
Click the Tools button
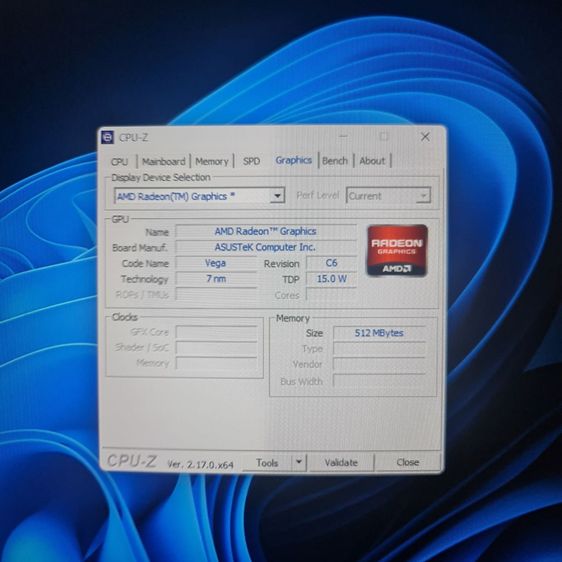267,463
